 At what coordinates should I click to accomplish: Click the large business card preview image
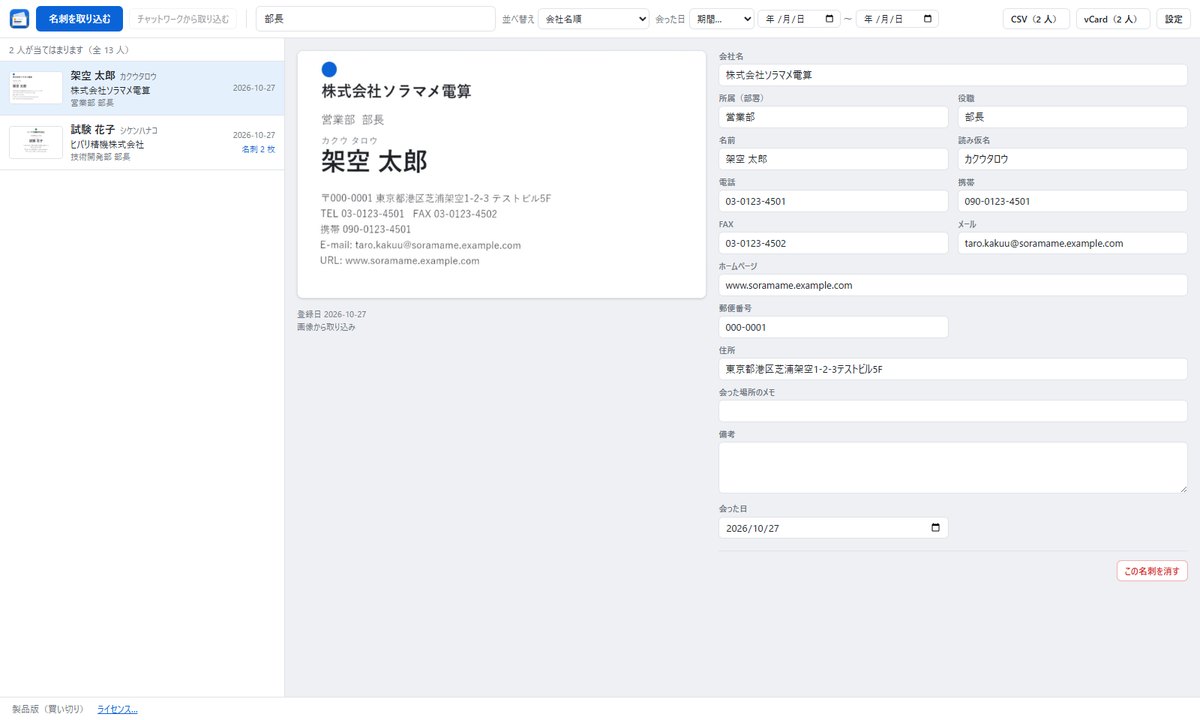pos(502,174)
